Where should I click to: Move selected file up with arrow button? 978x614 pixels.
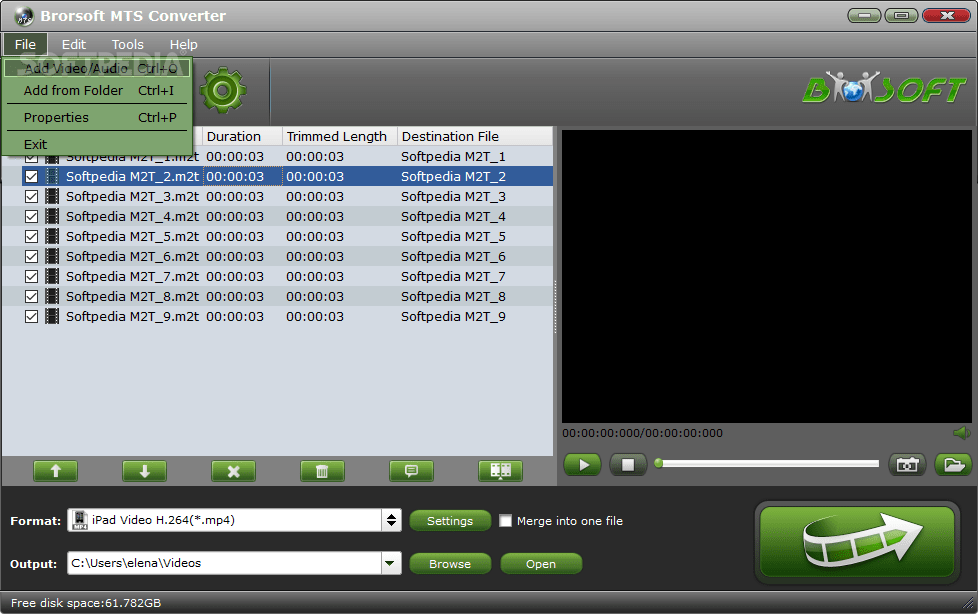click(x=56, y=471)
